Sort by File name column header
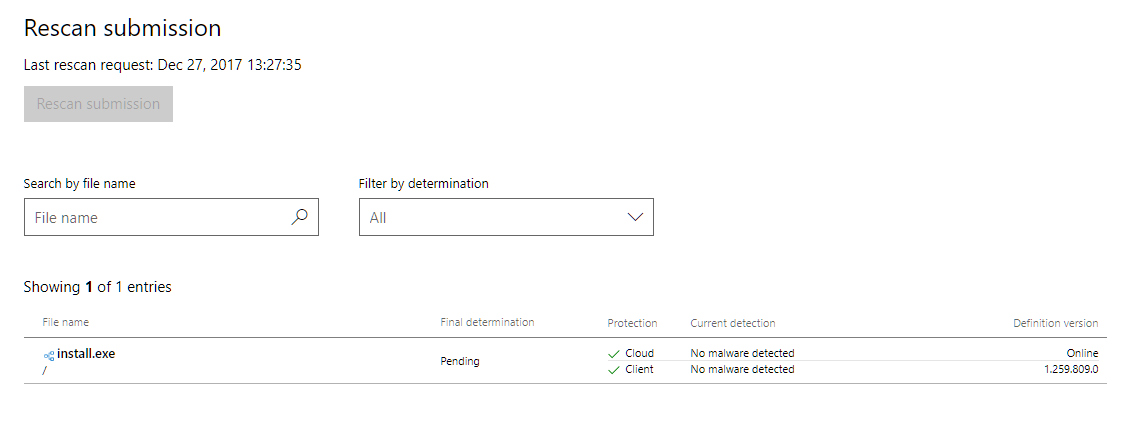This screenshot has height=429, width=1138. pyautogui.click(x=65, y=322)
